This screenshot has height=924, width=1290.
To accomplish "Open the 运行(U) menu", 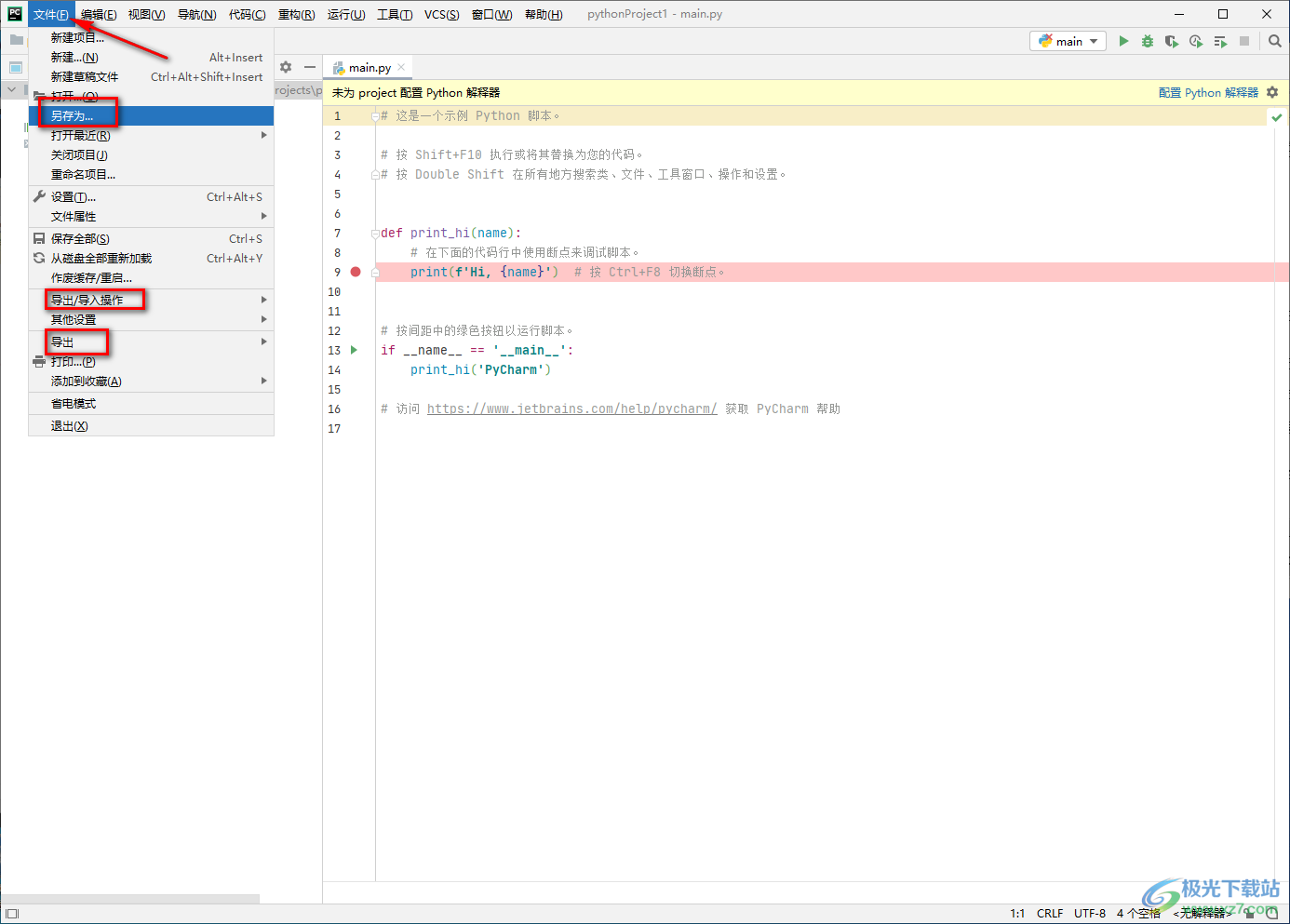I will 346,14.
